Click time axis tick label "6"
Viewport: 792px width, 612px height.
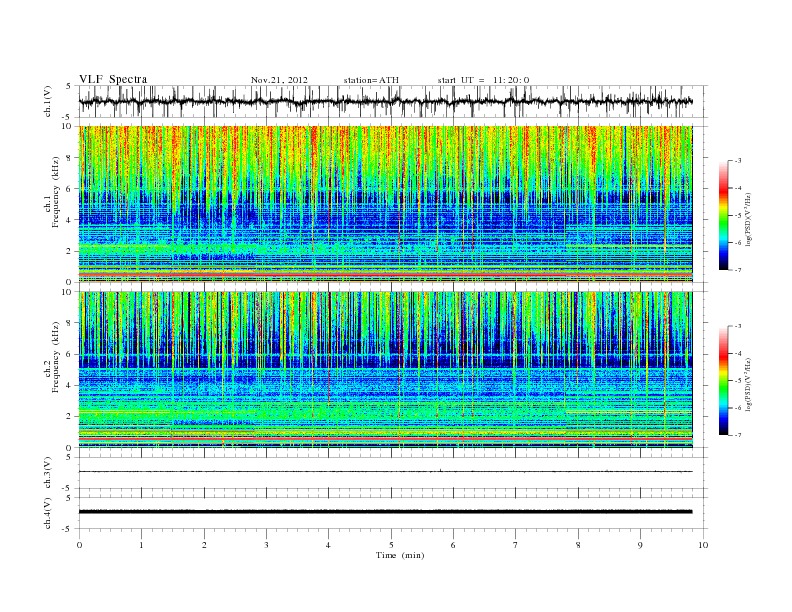[453, 545]
